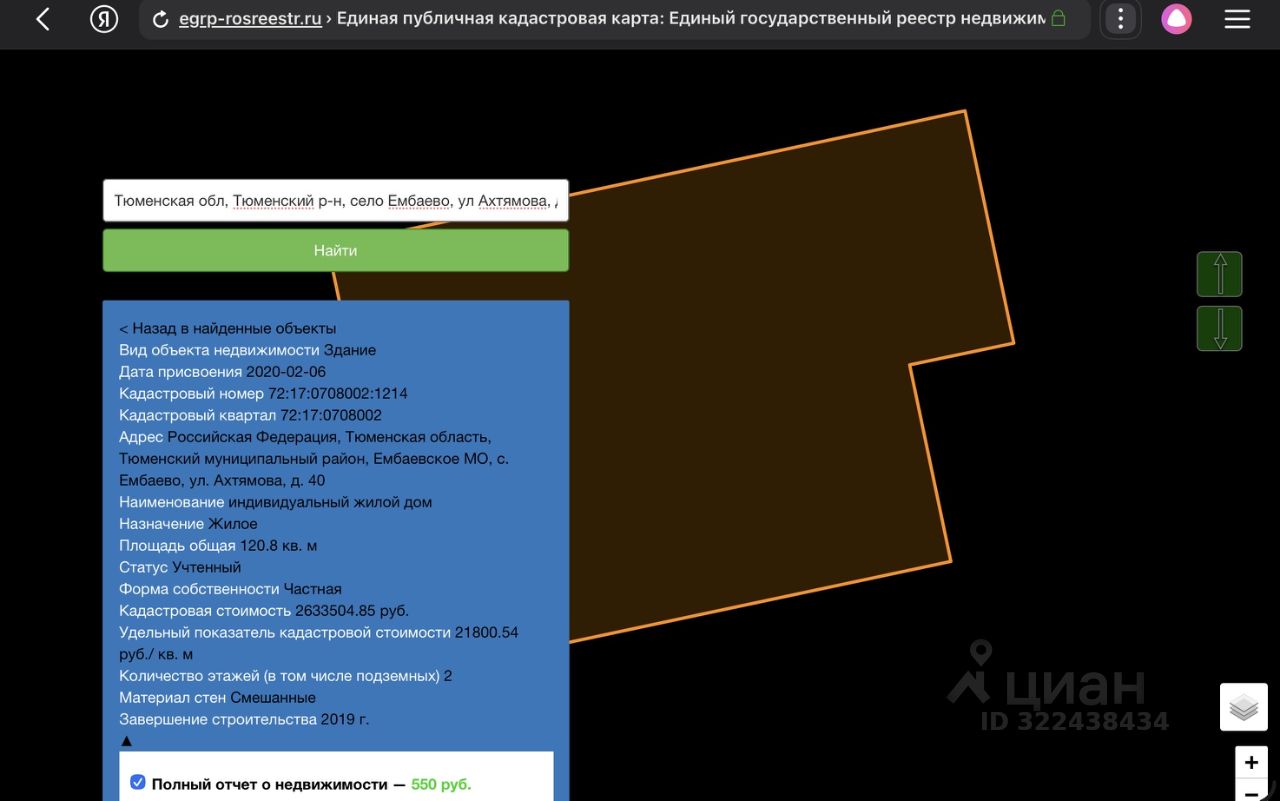Open the Alice assistant icon

(x=1176, y=19)
